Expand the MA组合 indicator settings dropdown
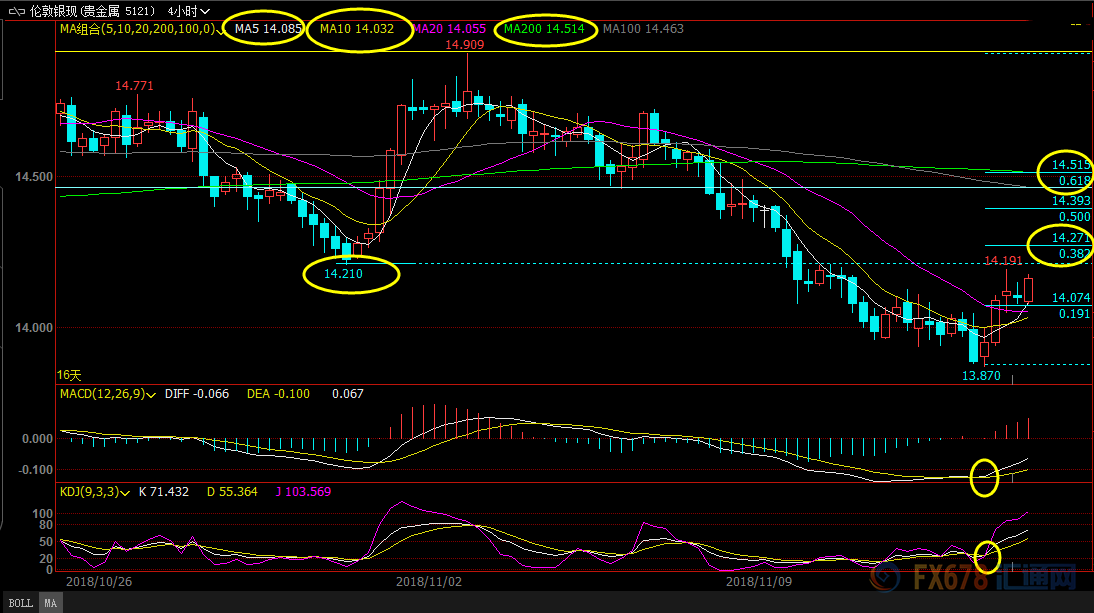The height and width of the screenshot is (613, 1094). tap(223, 30)
